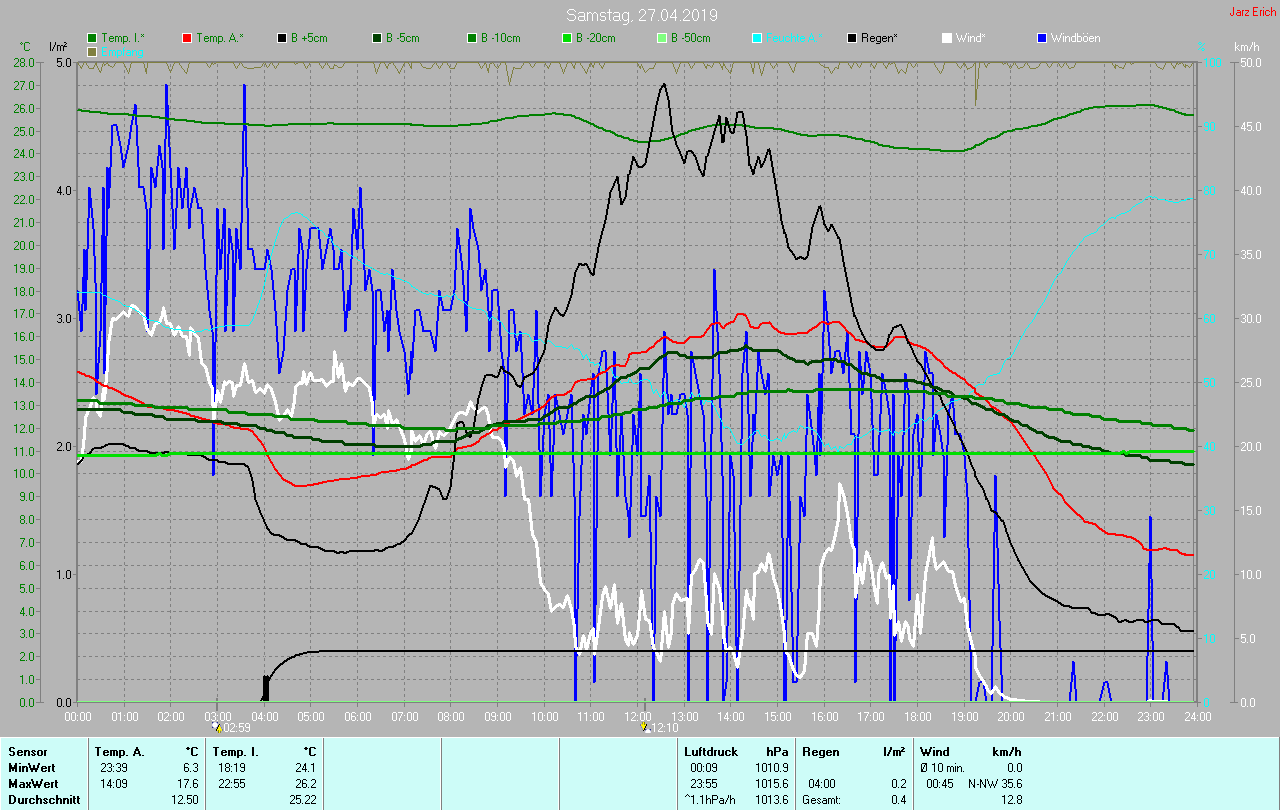Toggle the B -10cm series label
This screenshot has width=1280, height=810.
click(500, 38)
